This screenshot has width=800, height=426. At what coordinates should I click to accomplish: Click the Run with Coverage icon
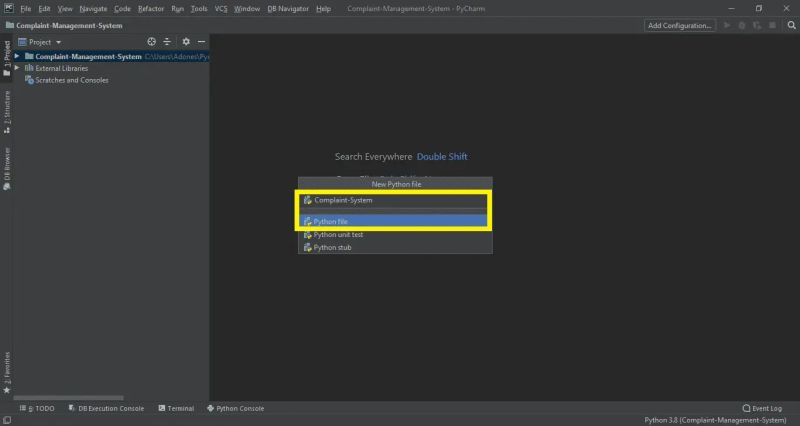click(757, 25)
